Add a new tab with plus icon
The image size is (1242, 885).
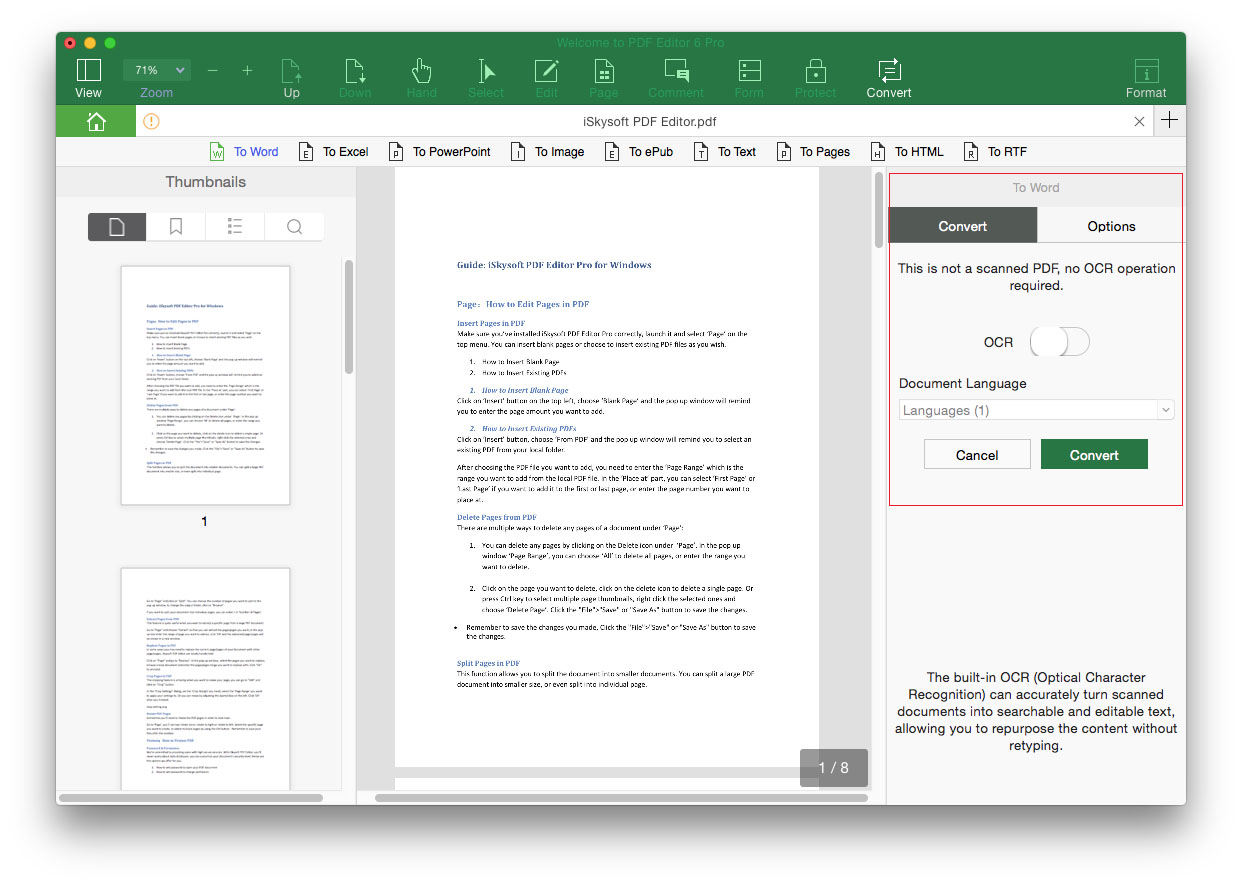pyautogui.click(x=1170, y=121)
